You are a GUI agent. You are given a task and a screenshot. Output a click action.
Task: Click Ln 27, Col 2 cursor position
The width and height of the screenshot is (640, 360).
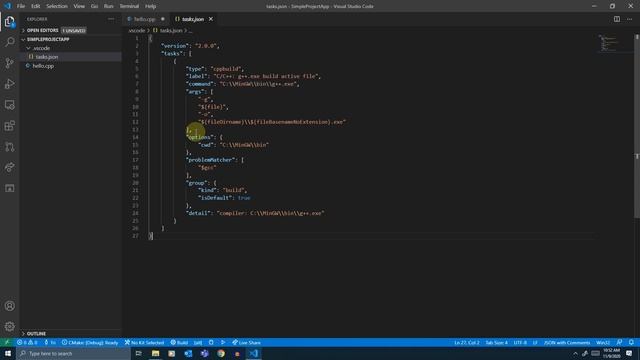point(467,342)
